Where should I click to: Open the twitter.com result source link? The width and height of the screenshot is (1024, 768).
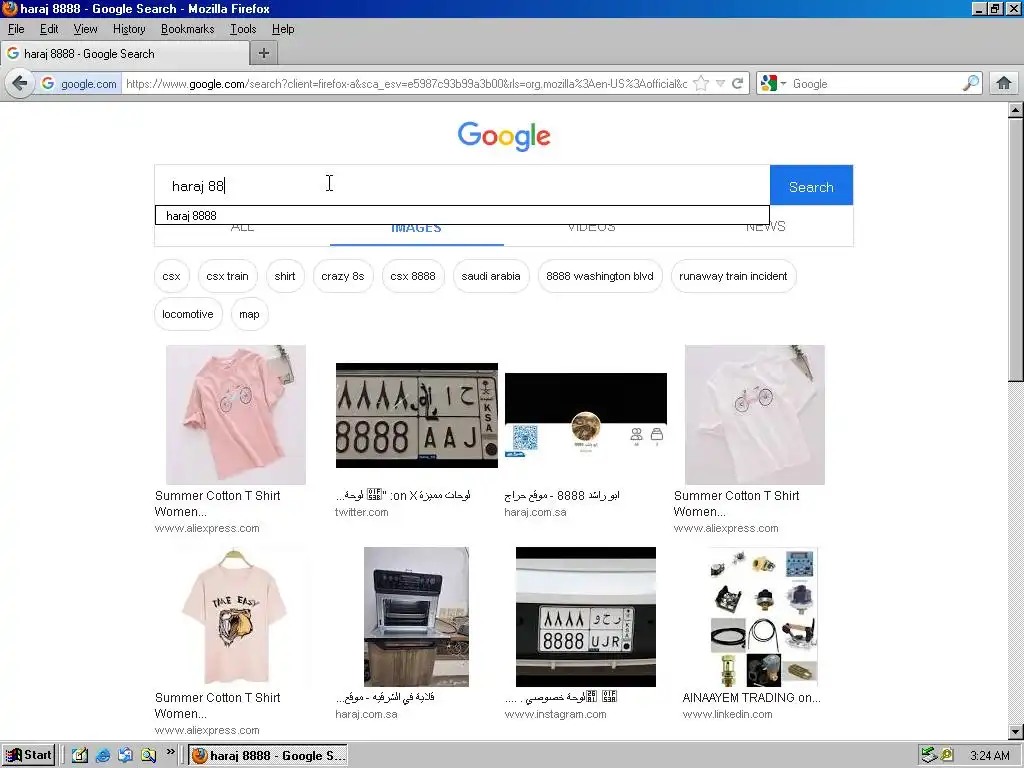[x=361, y=512]
